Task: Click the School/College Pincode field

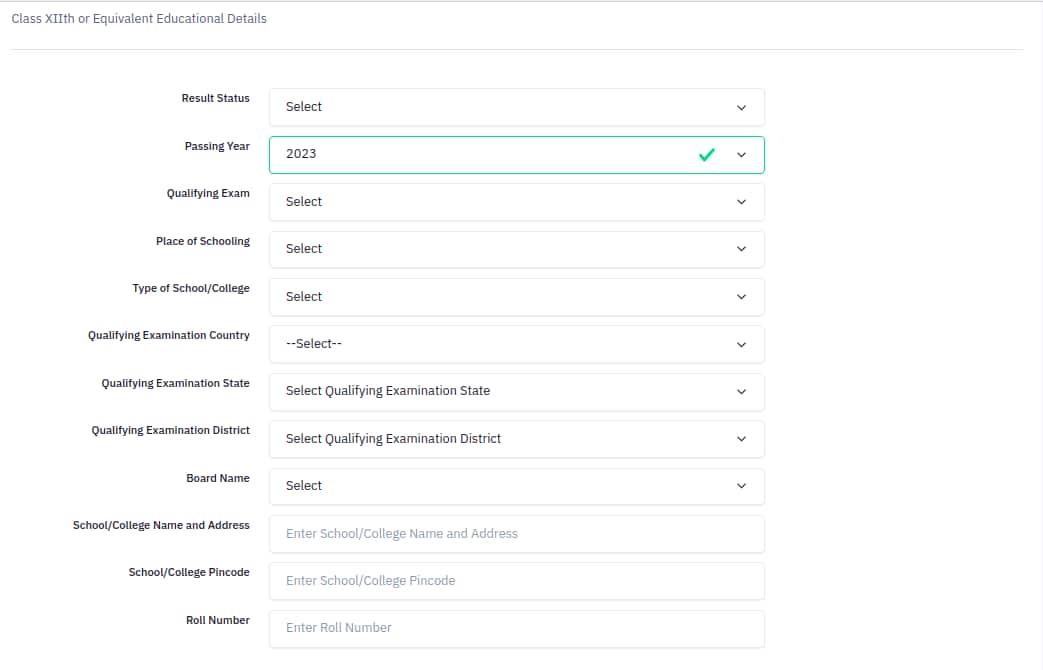Action: click(x=517, y=581)
